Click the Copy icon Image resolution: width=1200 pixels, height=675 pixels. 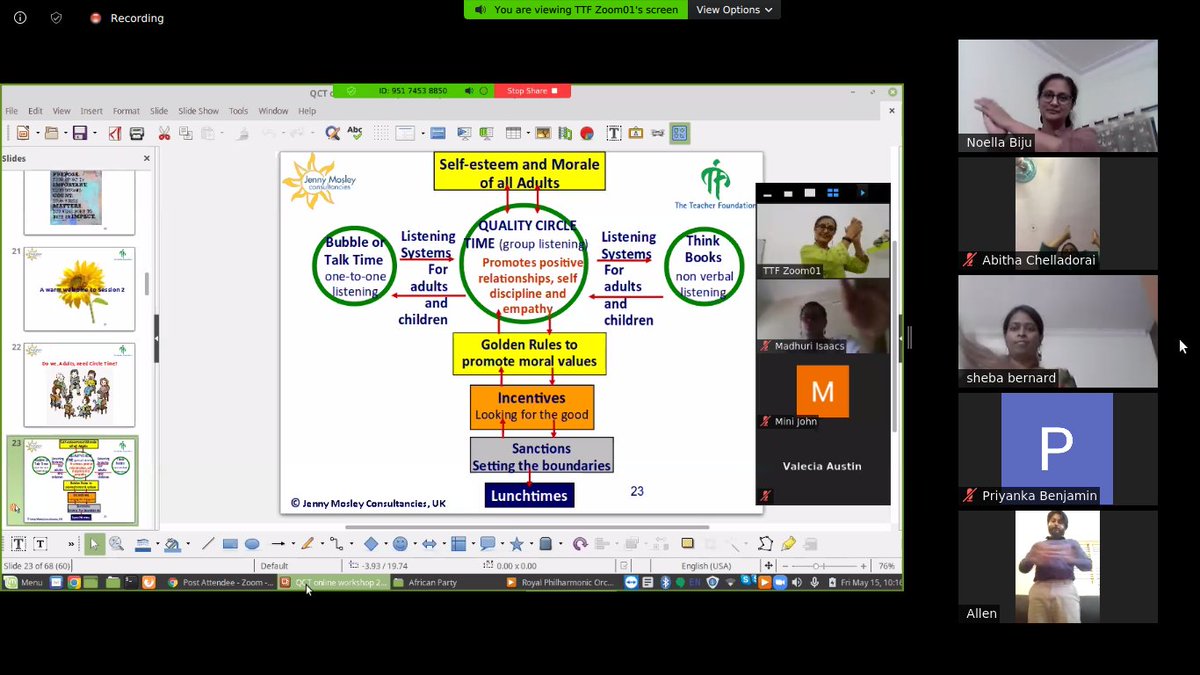185,133
